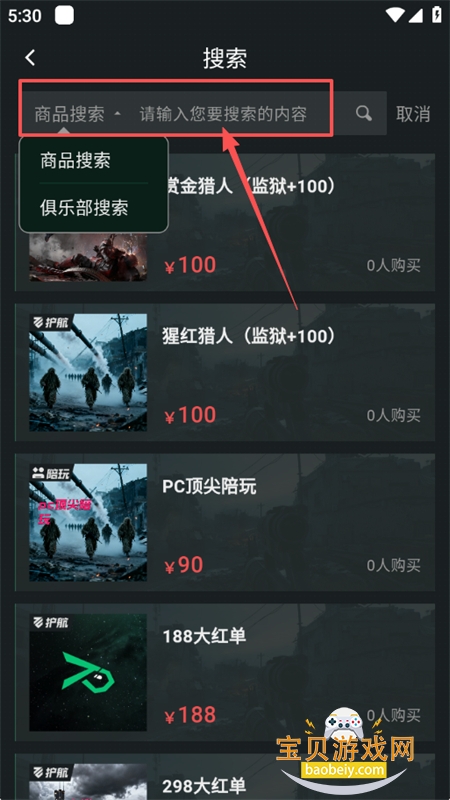Viewport: 450px width, 800px height.
Task: Tap the 护航 badge on 猩红猎人 thumbnail
Action: (50, 322)
